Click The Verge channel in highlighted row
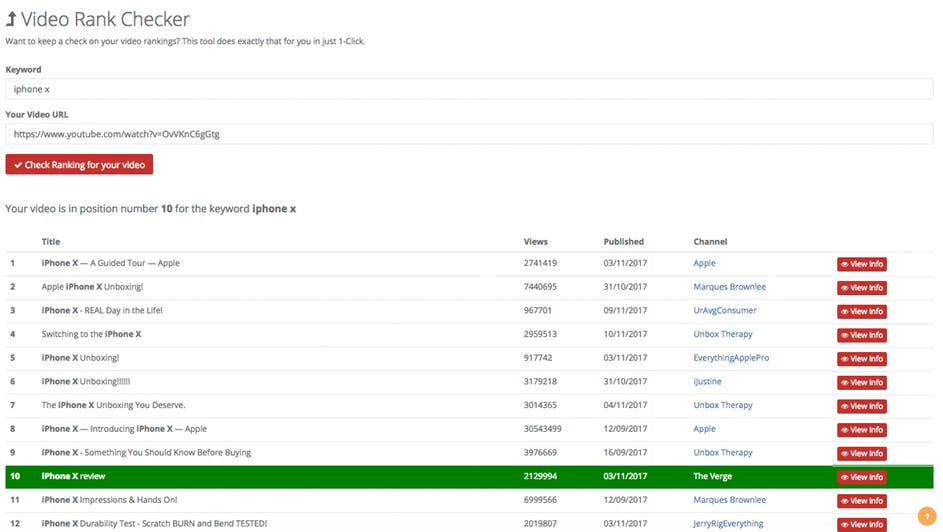Image resolution: width=943 pixels, height=532 pixels. [714, 477]
